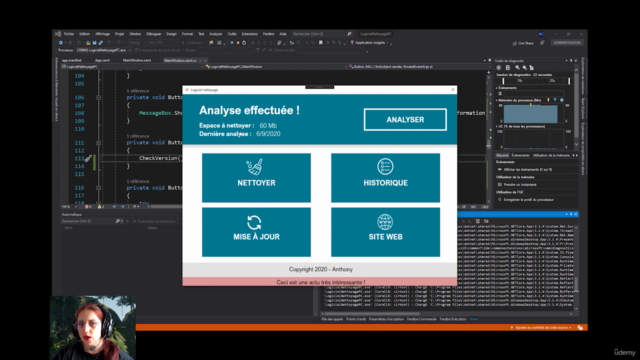The height and width of the screenshot is (360, 640).
Task: Collapse the code block at line 106
Action: [98, 98]
